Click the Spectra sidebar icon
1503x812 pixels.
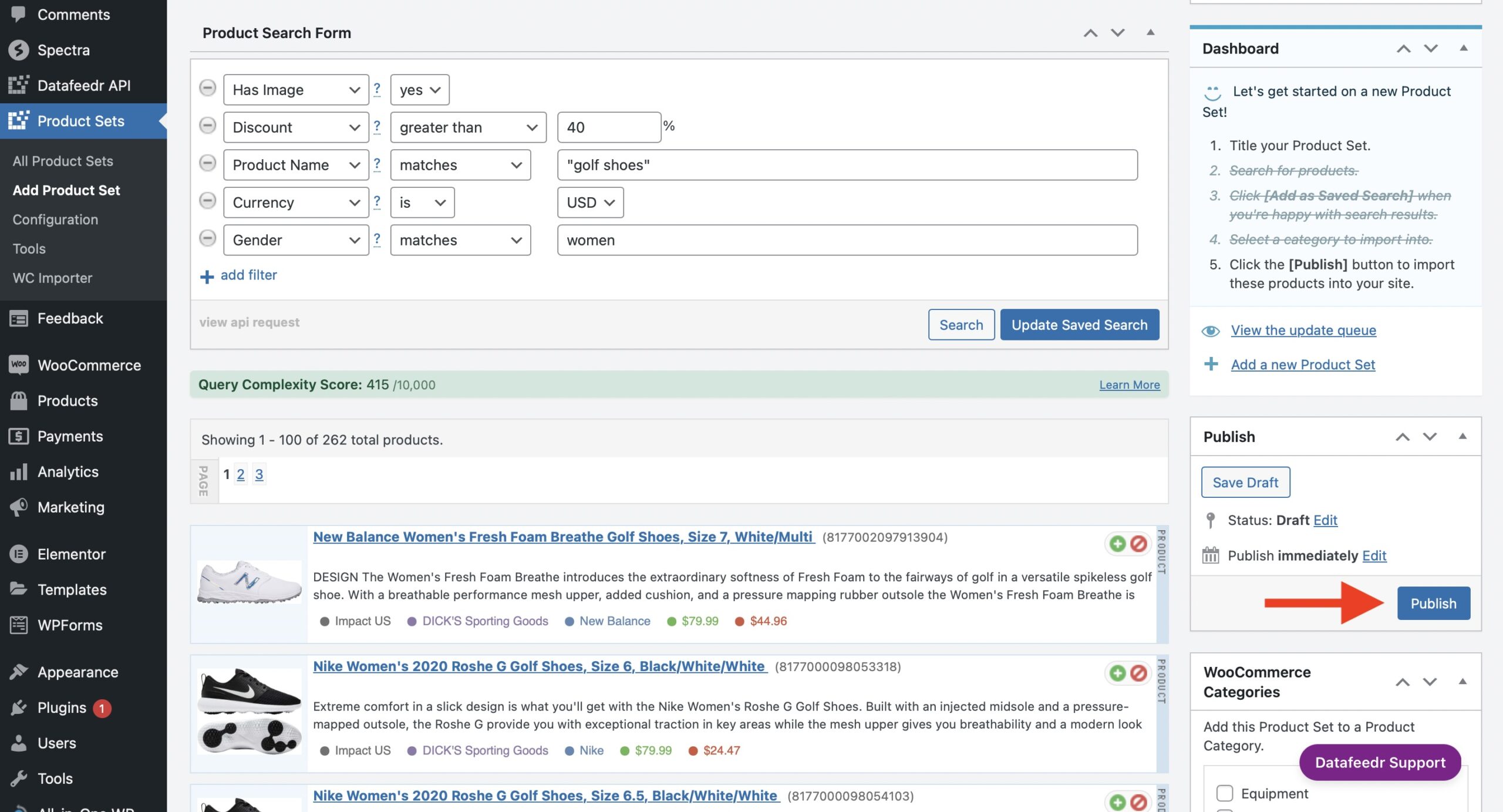(18, 50)
